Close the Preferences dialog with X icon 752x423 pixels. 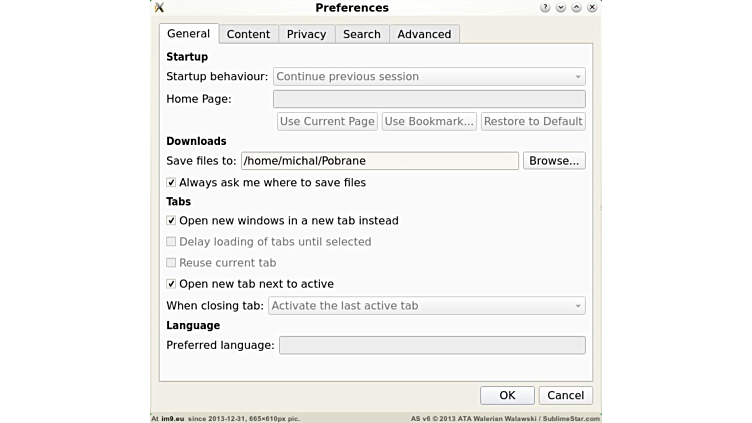point(592,8)
